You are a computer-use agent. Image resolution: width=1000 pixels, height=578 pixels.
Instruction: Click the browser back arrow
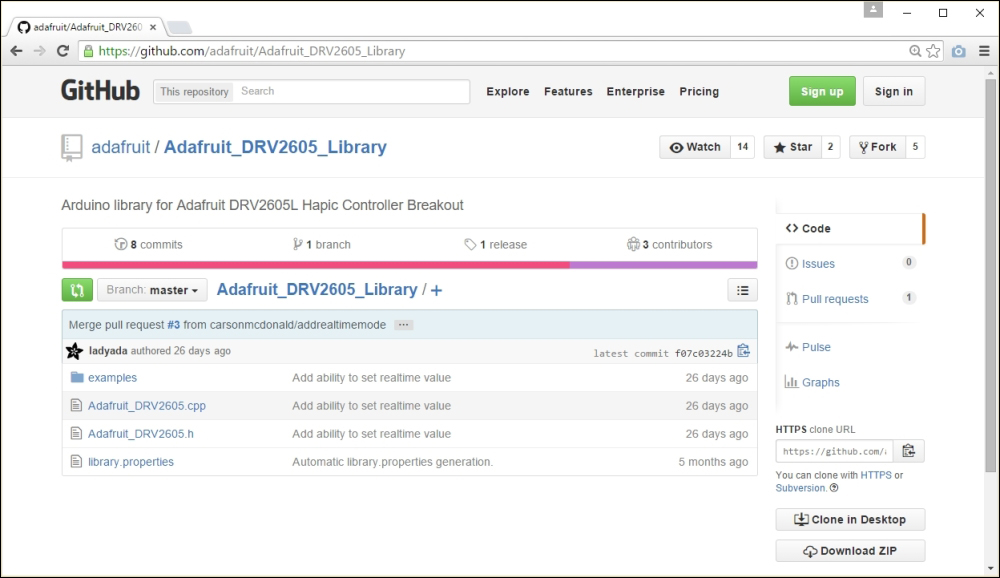(x=17, y=51)
